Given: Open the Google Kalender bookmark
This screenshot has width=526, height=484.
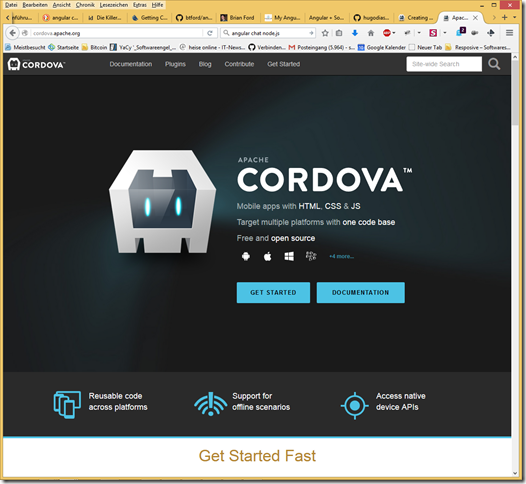Looking at the screenshot, I should tap(382, 47).
